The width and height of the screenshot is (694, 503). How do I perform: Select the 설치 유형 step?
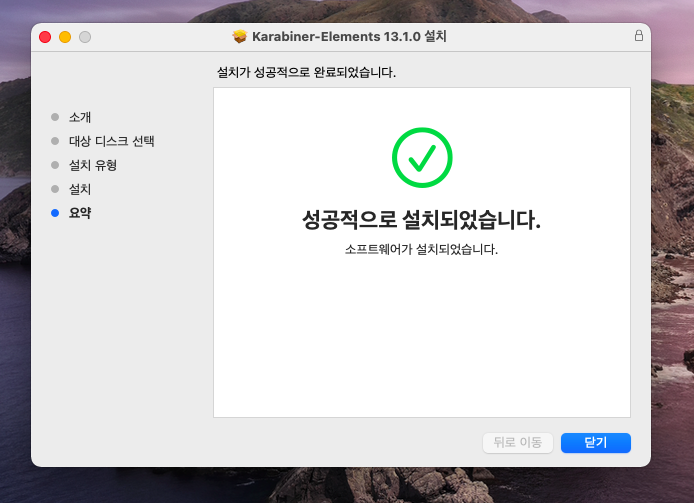[93, 165]
